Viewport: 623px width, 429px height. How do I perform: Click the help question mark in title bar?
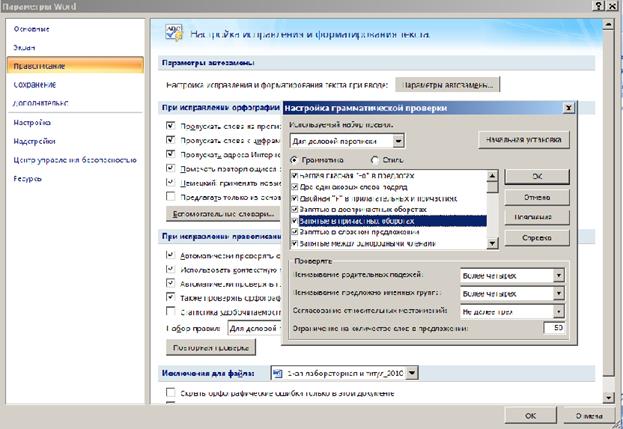(596, 8)
